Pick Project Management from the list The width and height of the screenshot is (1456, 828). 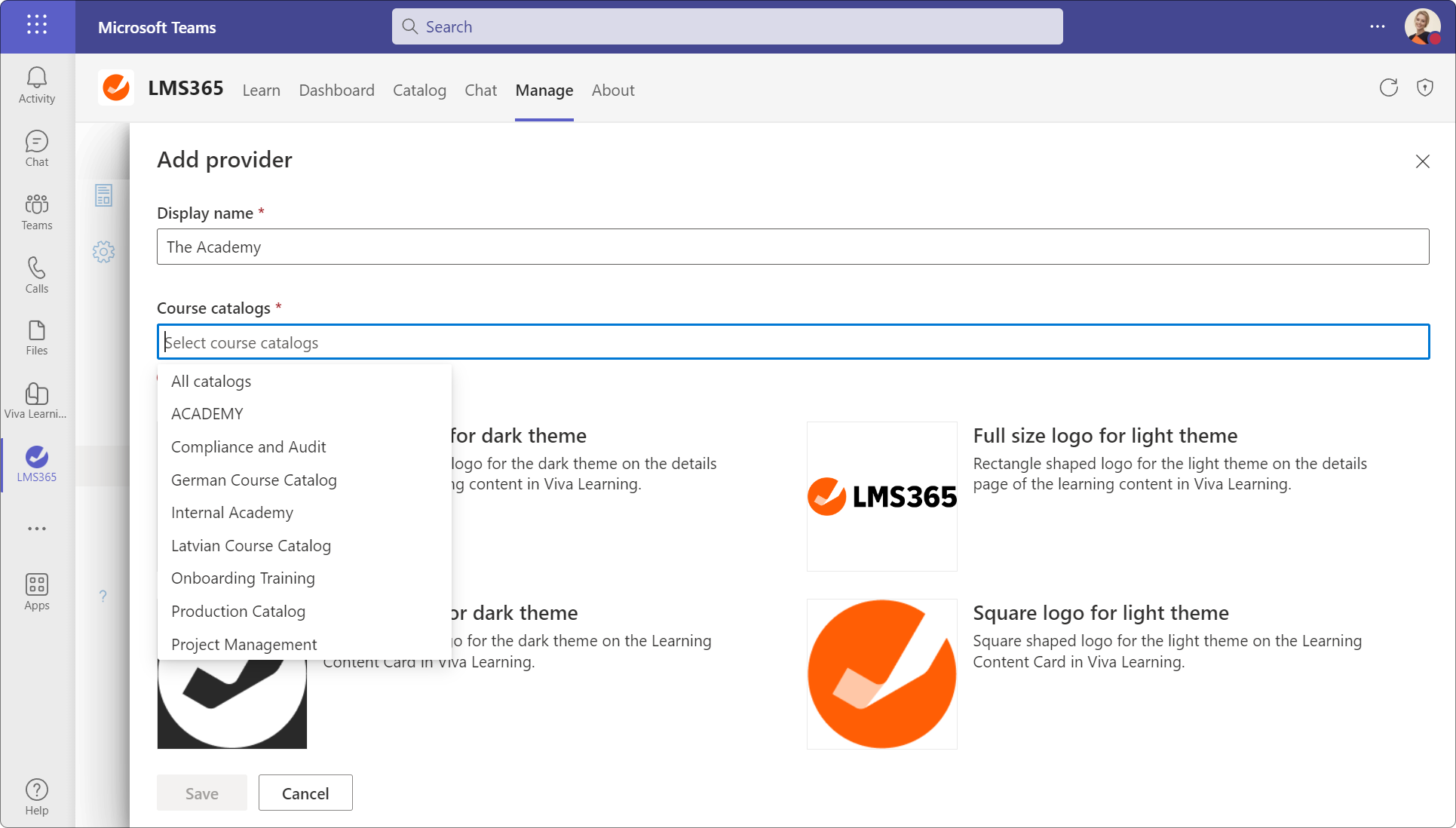tap(305, 645)
